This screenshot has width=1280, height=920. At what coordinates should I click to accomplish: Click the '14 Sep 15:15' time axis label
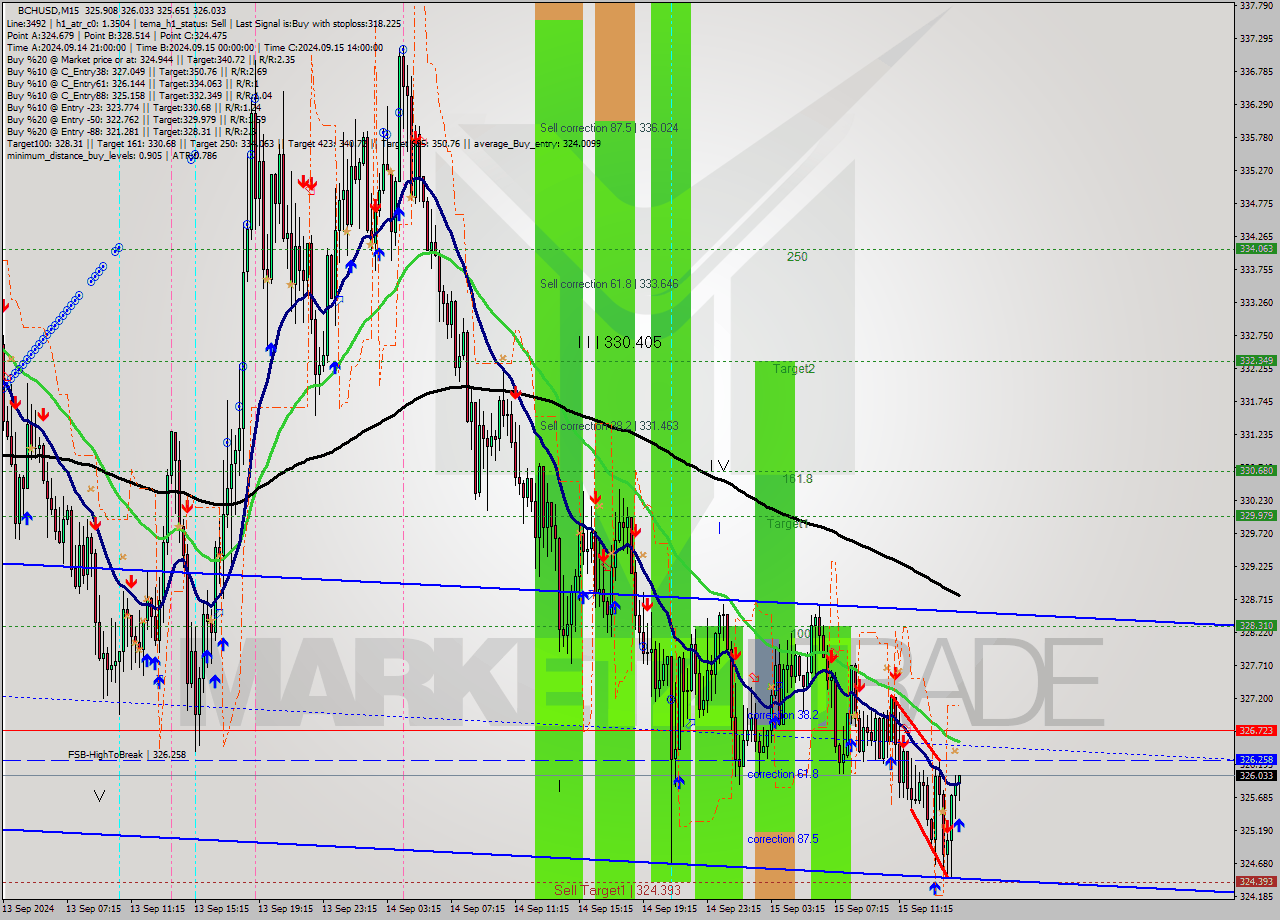coord(605,910)
